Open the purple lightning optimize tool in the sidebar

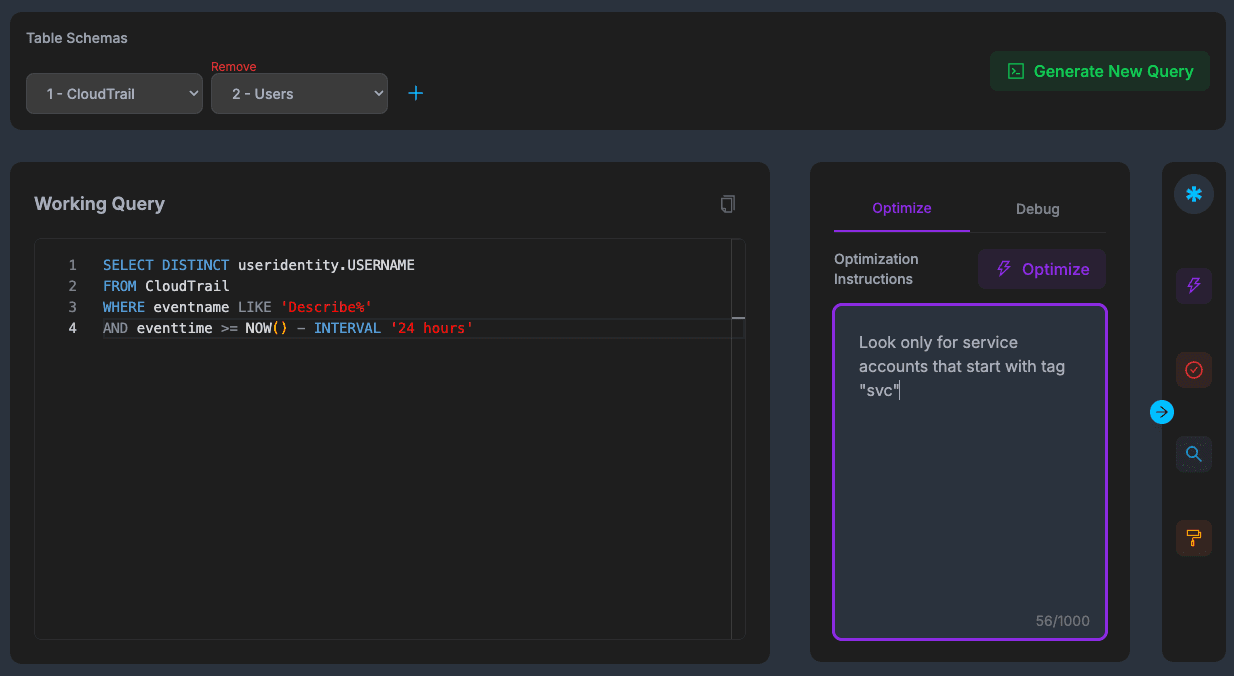pos(1193,286)
